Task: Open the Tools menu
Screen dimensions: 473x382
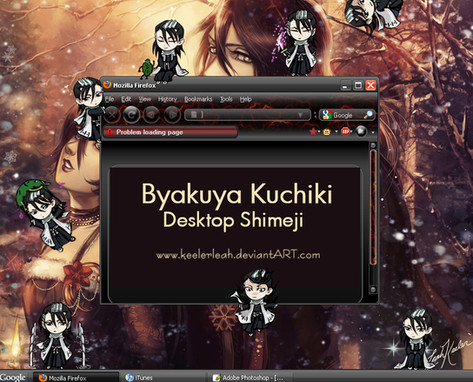Action: tap(226, 99)
